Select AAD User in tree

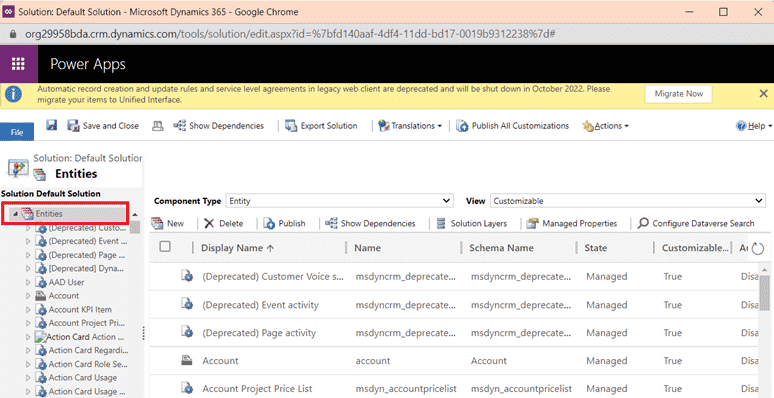pos(66,282)
